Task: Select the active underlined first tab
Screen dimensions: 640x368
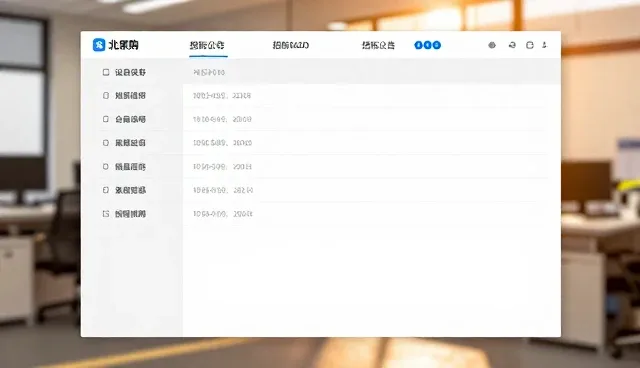Action: [207, 45]
